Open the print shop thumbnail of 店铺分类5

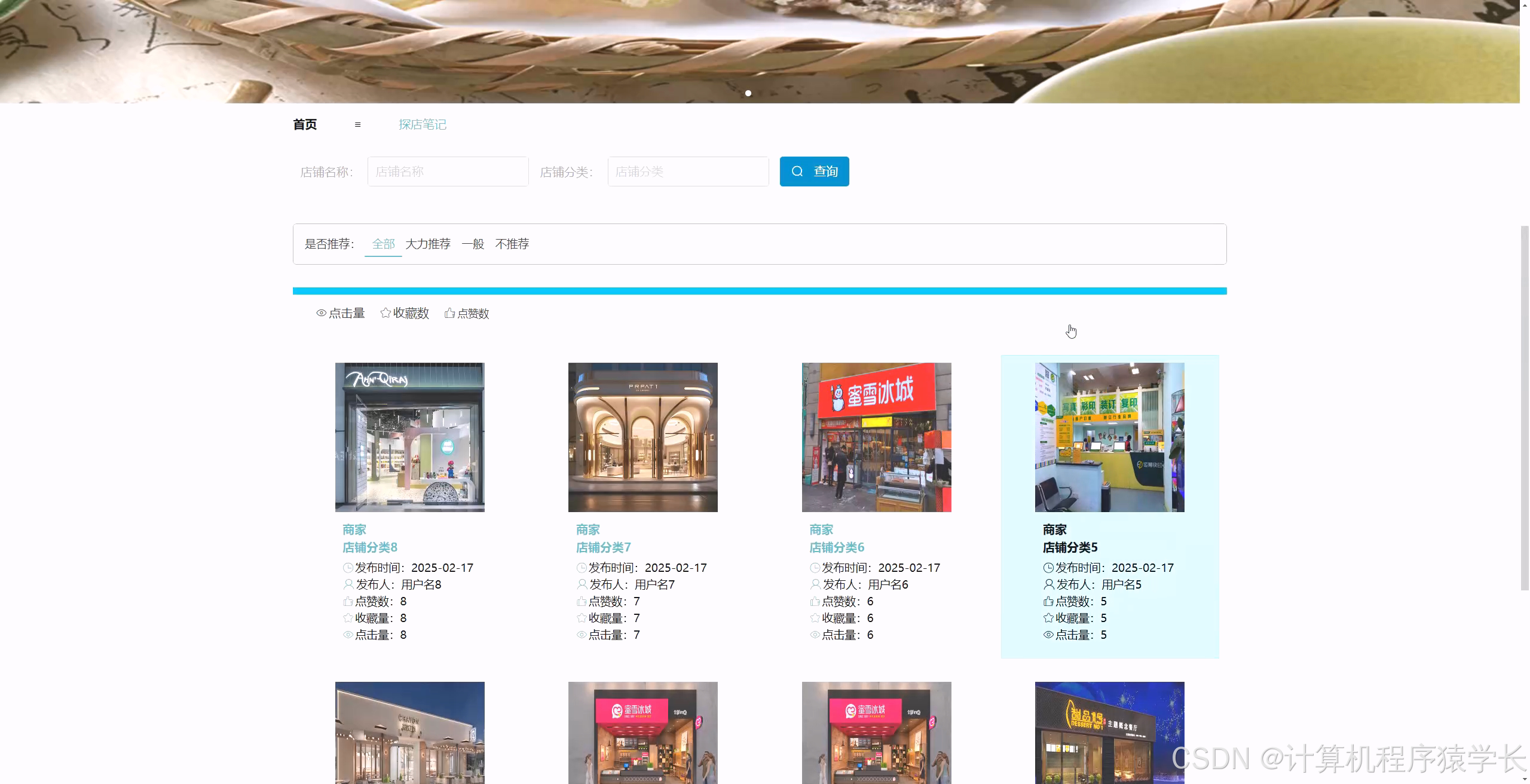point(1110,437)
